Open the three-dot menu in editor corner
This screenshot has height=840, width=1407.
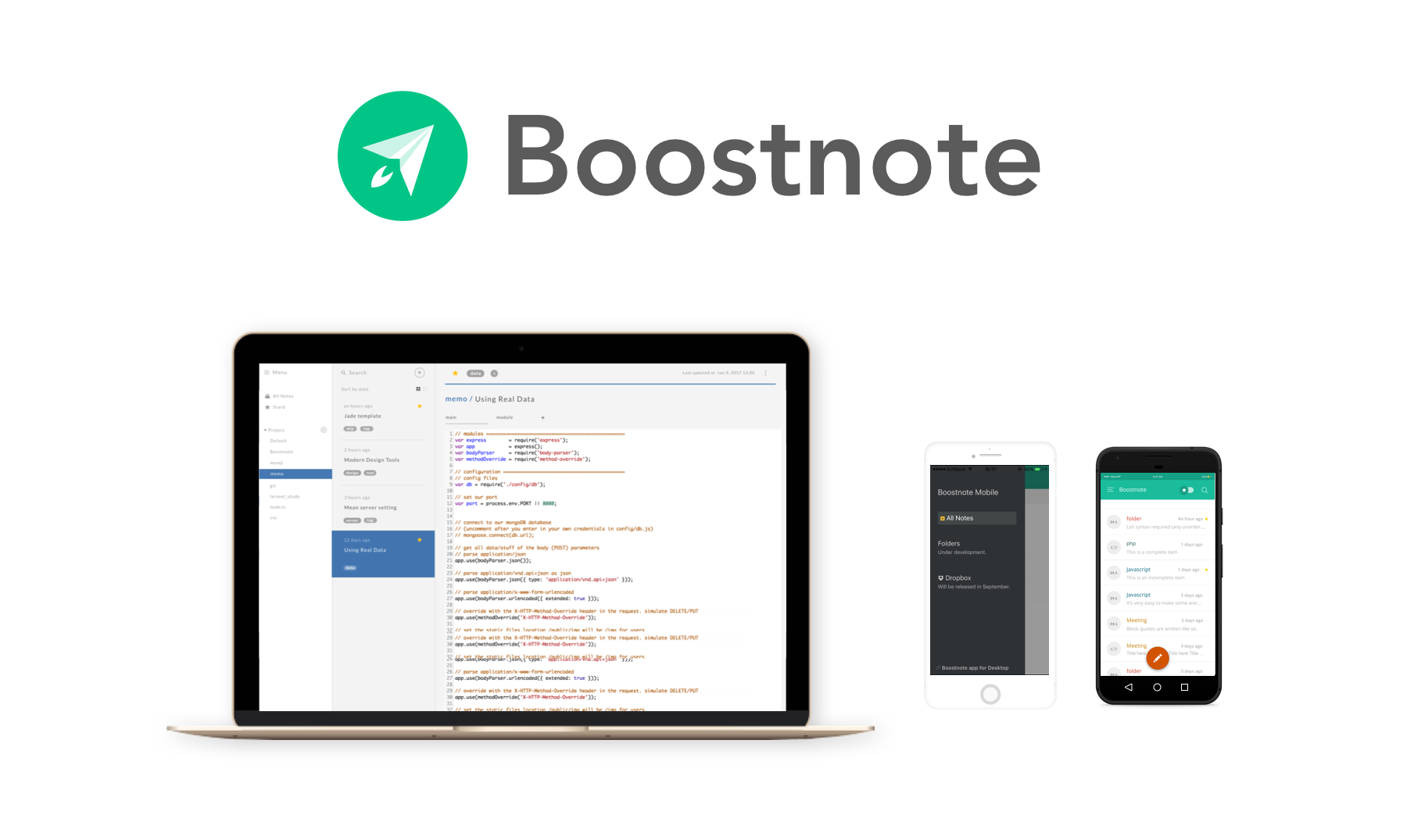(766, 373)
